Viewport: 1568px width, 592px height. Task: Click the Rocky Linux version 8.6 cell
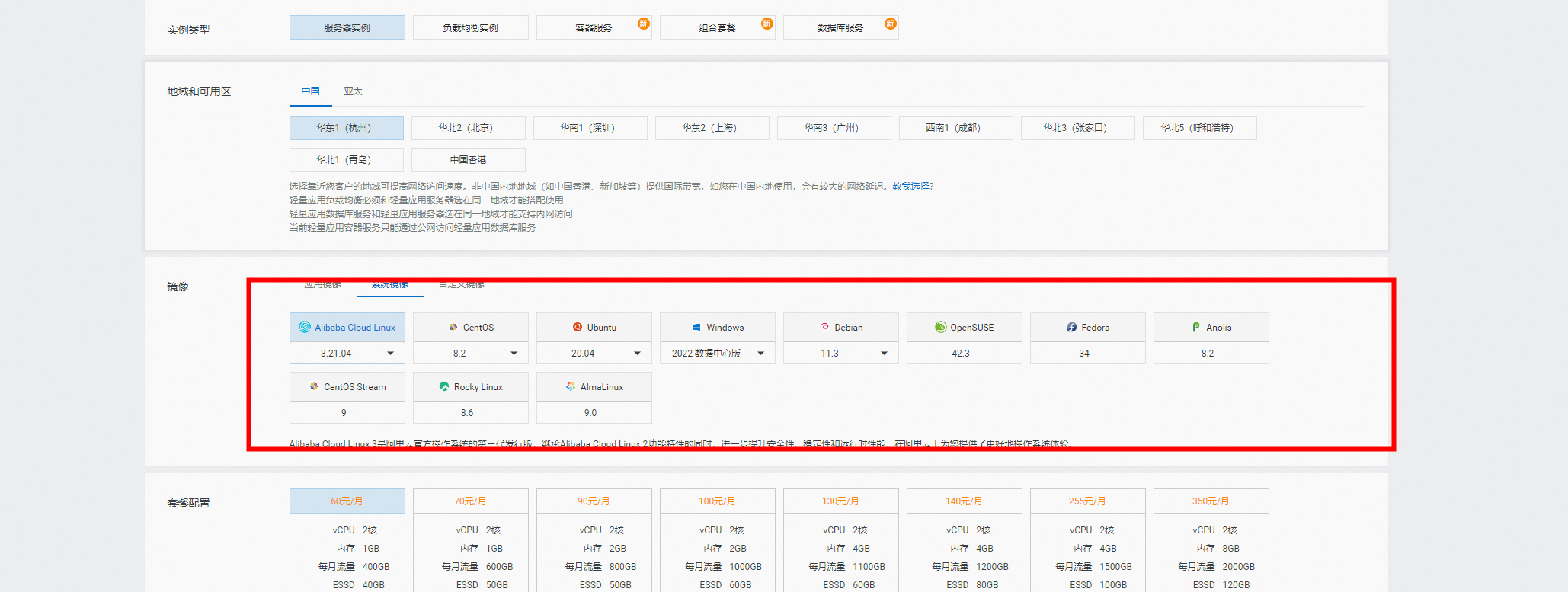click(471, 413)
